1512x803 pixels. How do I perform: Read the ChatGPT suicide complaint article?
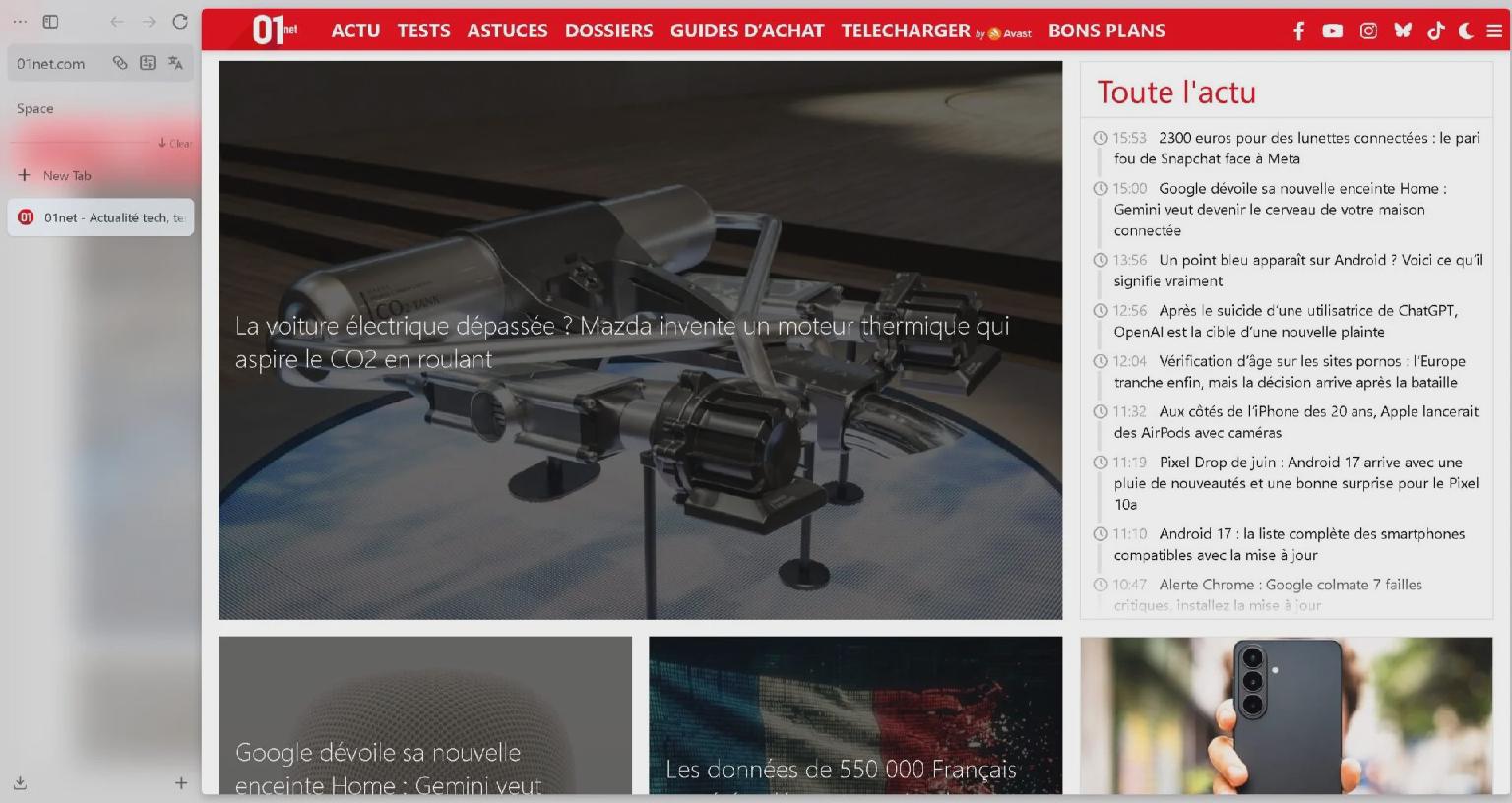click(1286, 321)
